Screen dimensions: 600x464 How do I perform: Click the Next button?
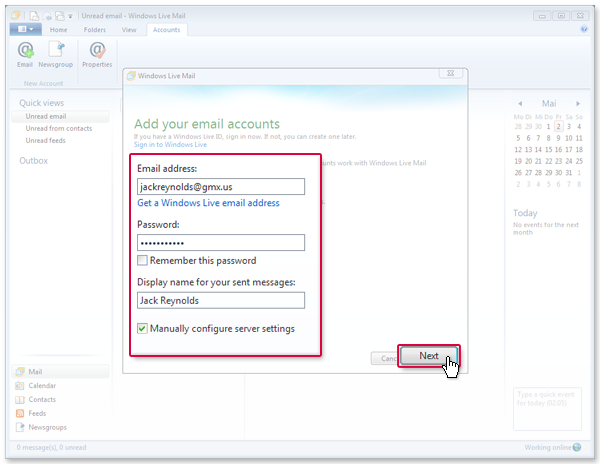click(x=429, y=356)
